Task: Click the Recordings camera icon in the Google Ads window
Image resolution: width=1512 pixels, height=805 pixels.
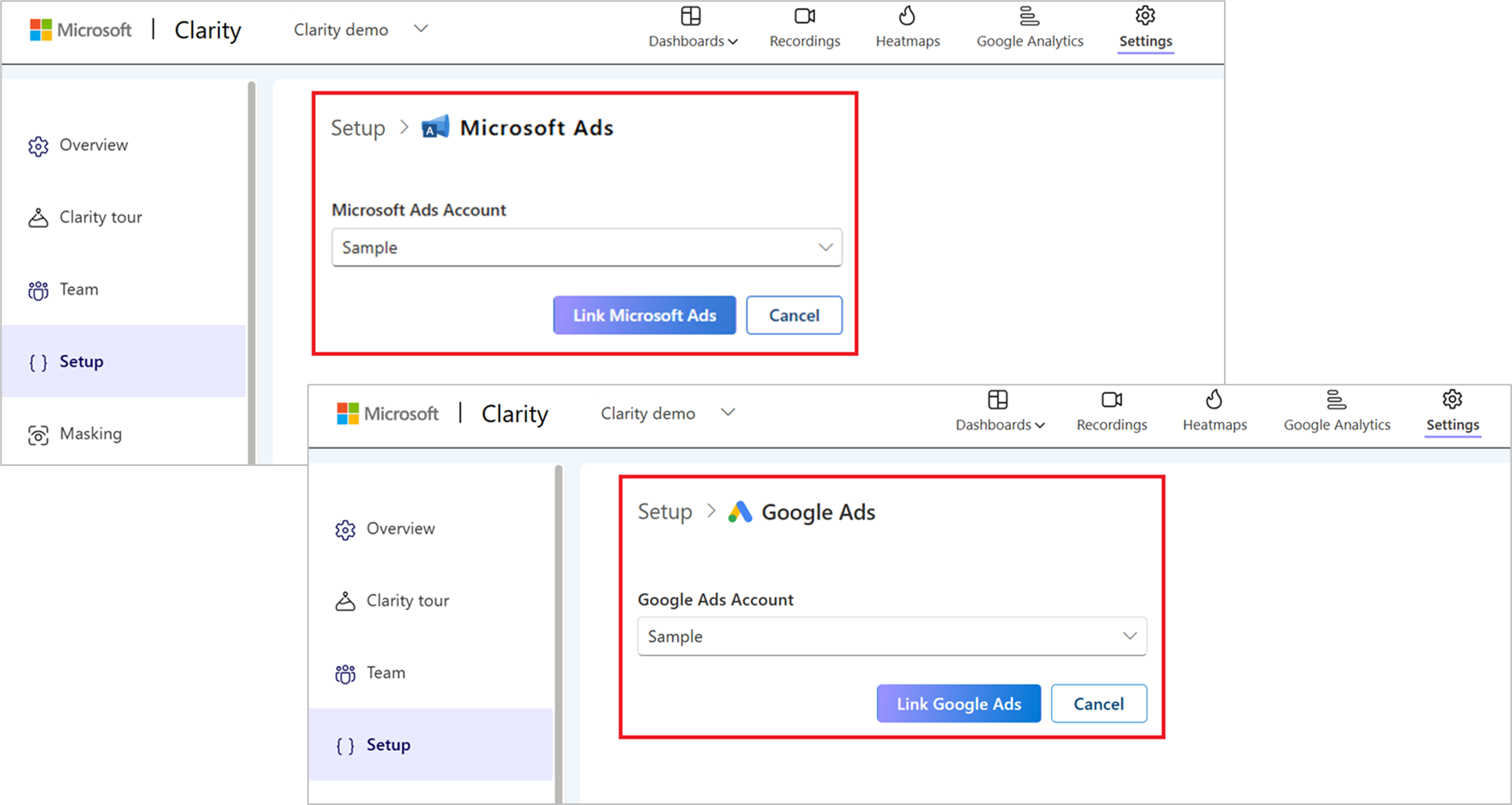Action: coord(1112,400)
